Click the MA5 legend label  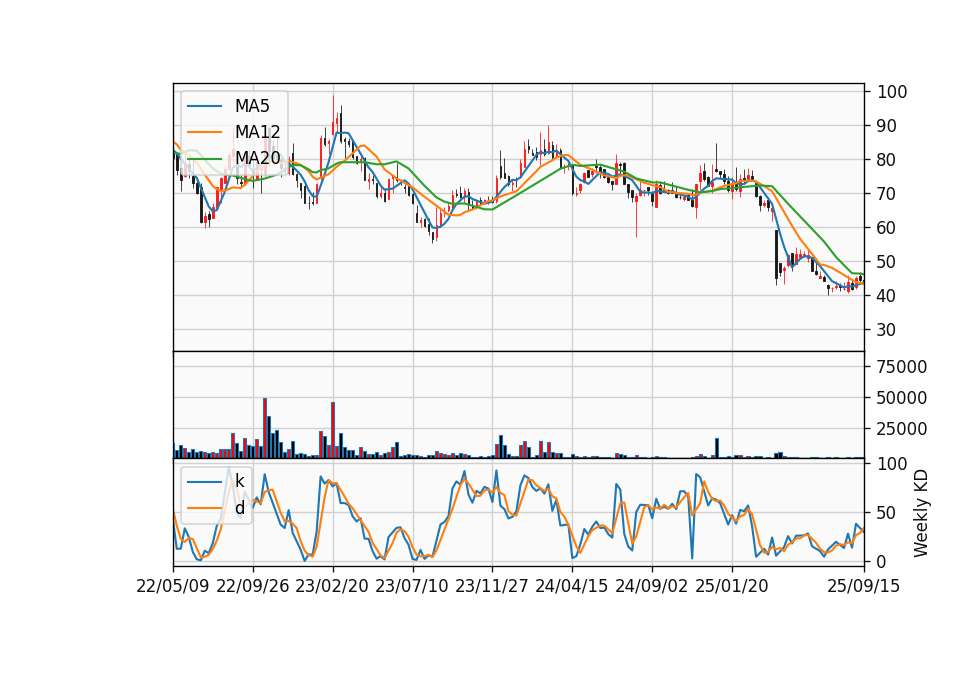(x=252, y=106)
